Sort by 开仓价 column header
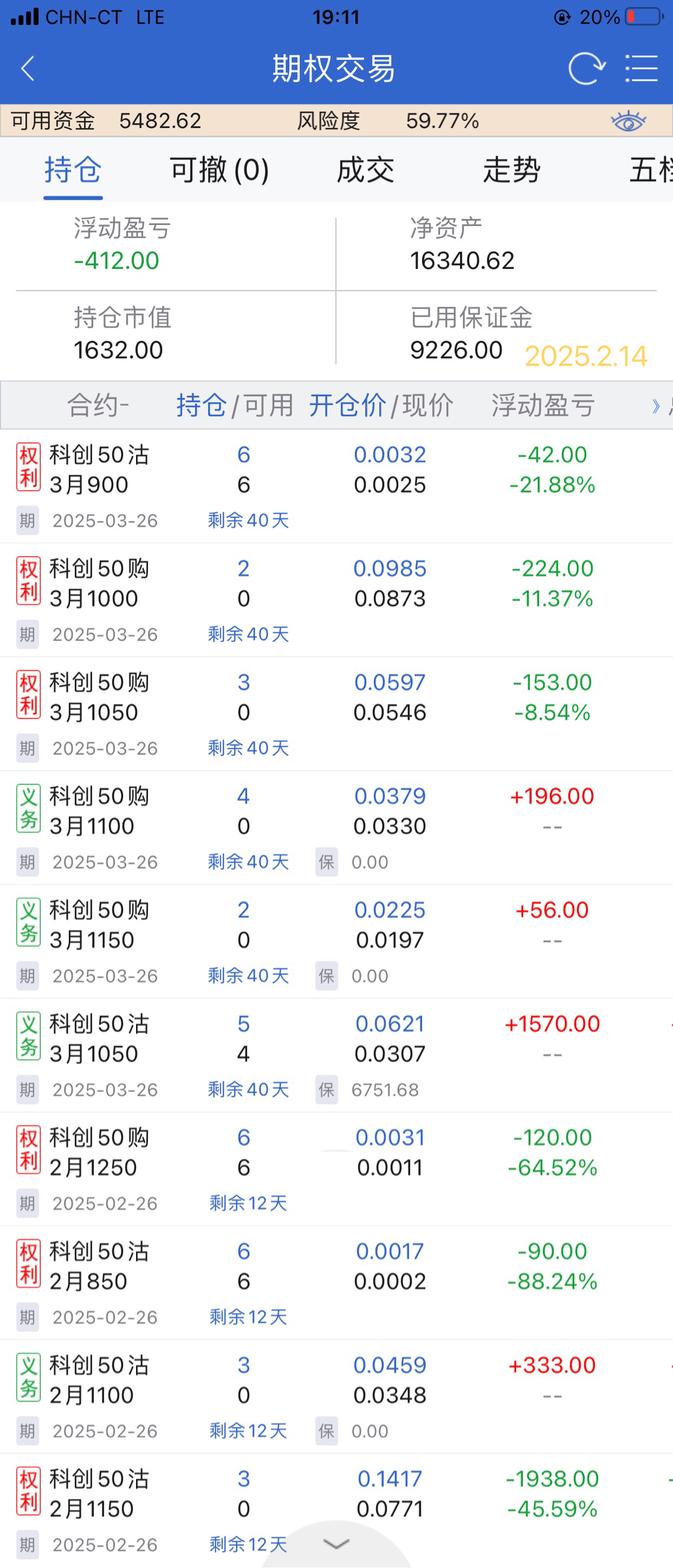 (347, 406)
